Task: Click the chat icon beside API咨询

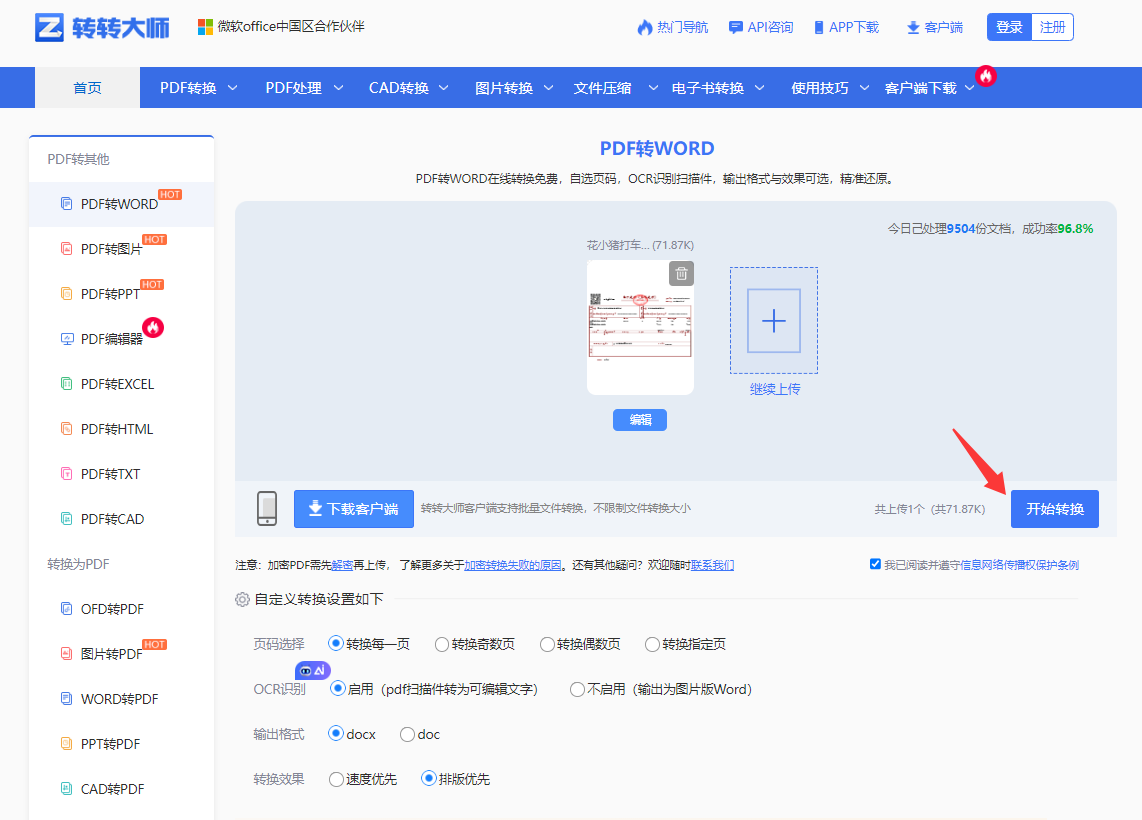Action: 736,28
